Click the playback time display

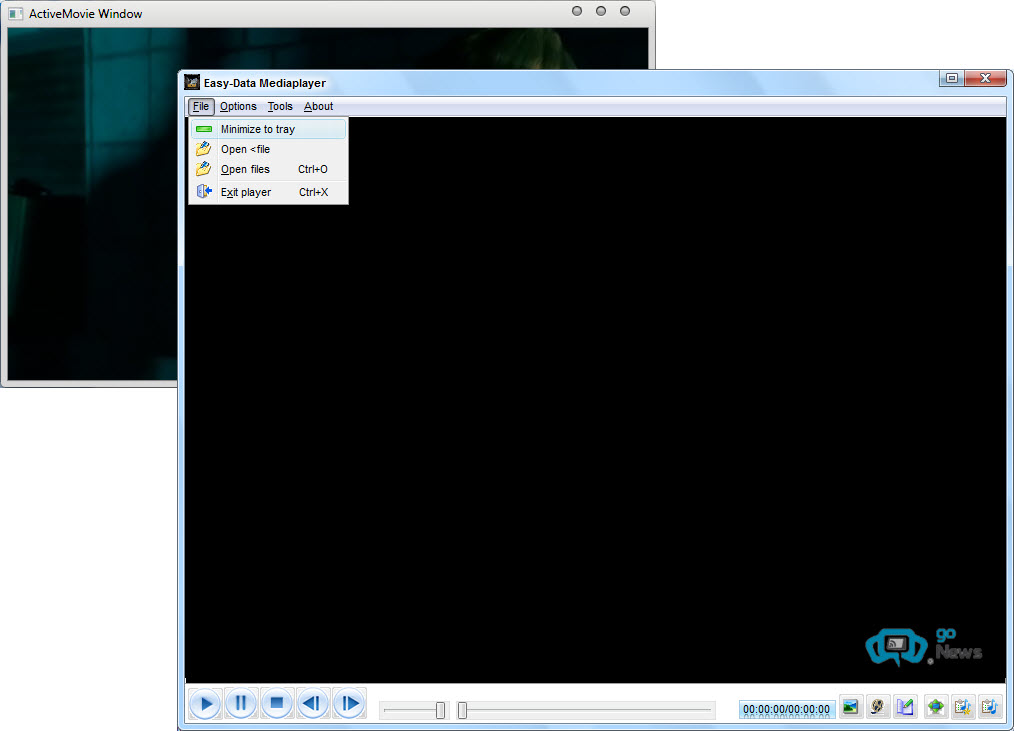(786, 709)
